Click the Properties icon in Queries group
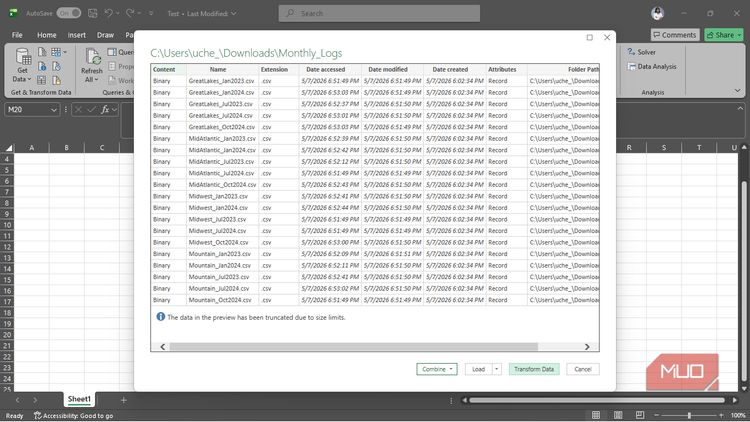Image resolution: width=750 pixels, height=422 pixels. (x=112, y=66)
